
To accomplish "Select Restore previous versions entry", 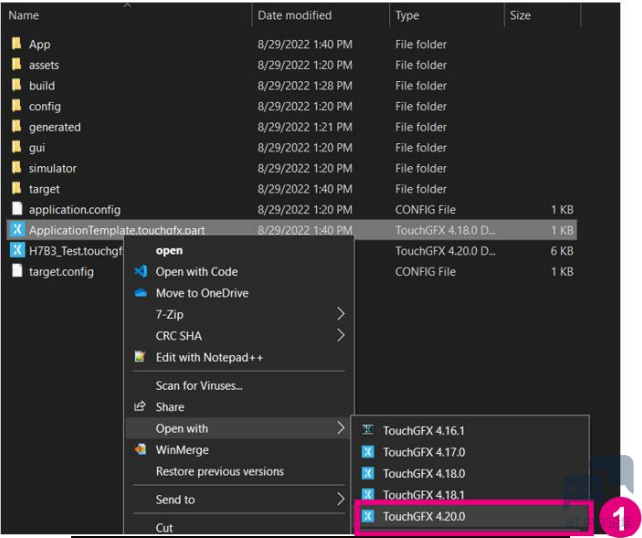I will pyautogui.click(x=239, y=471).
